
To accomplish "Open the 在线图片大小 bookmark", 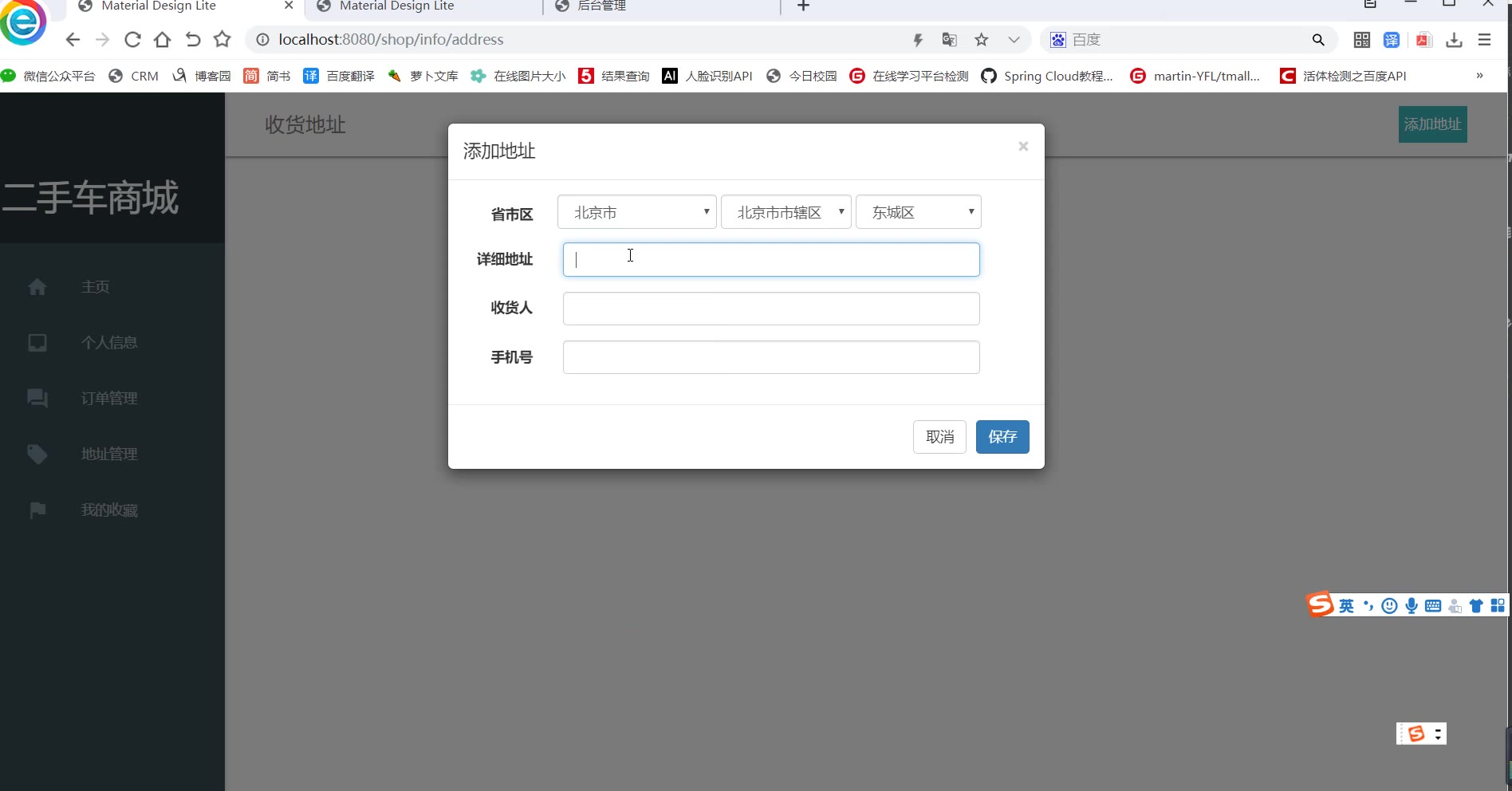I will point(518,76).
